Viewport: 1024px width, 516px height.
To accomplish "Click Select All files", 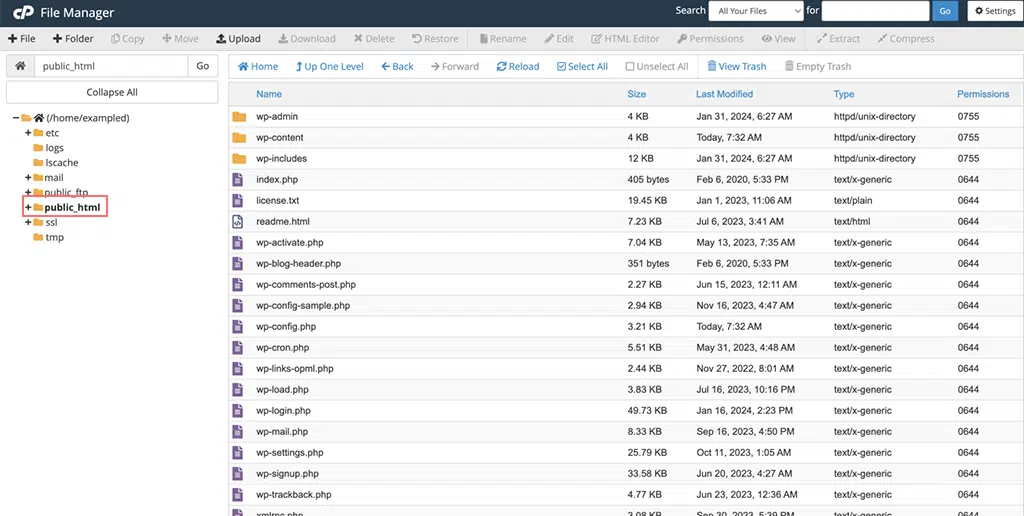I will click(582, 66).
